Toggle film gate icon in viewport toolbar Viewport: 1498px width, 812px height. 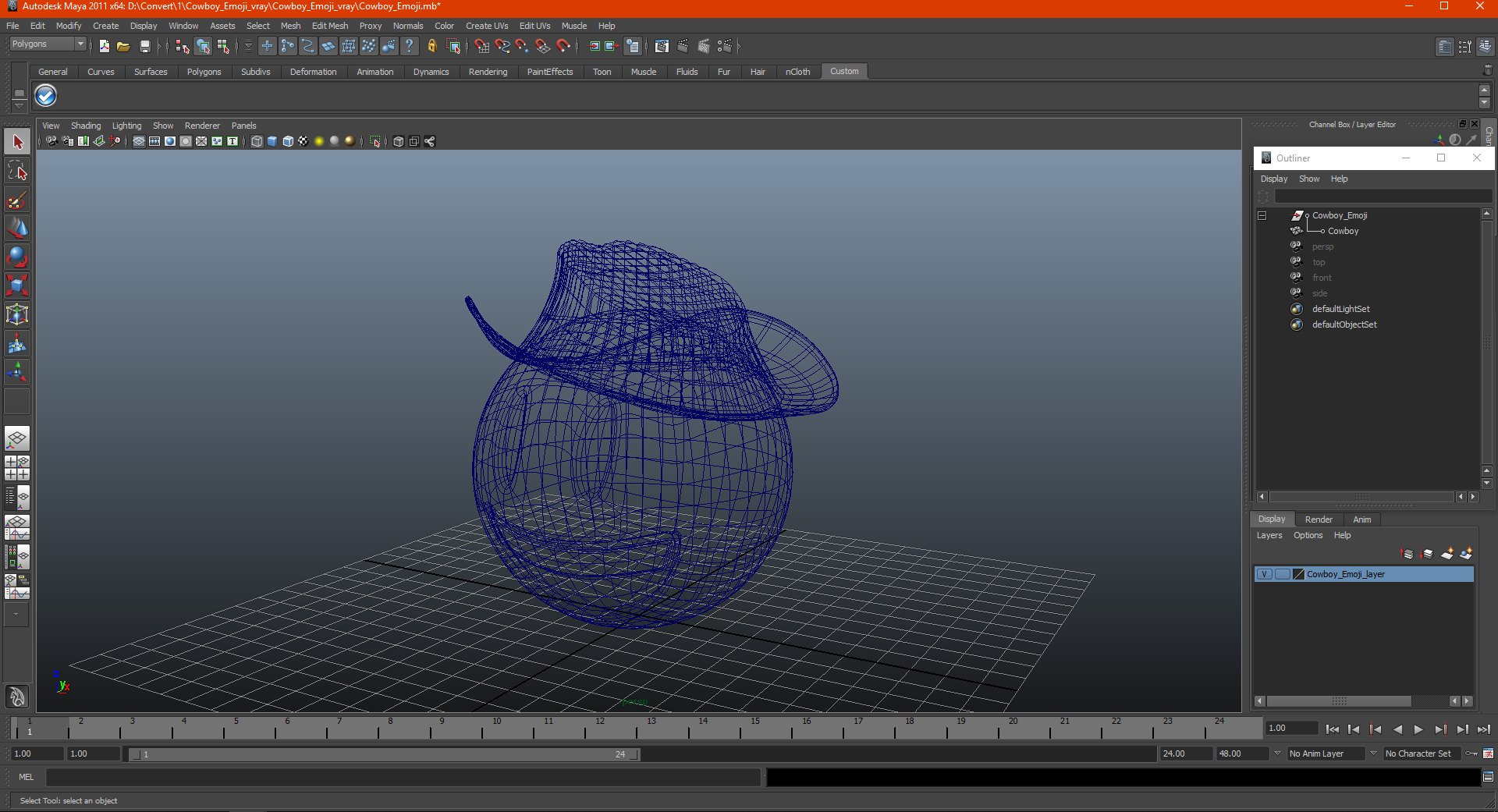point(154,141)
